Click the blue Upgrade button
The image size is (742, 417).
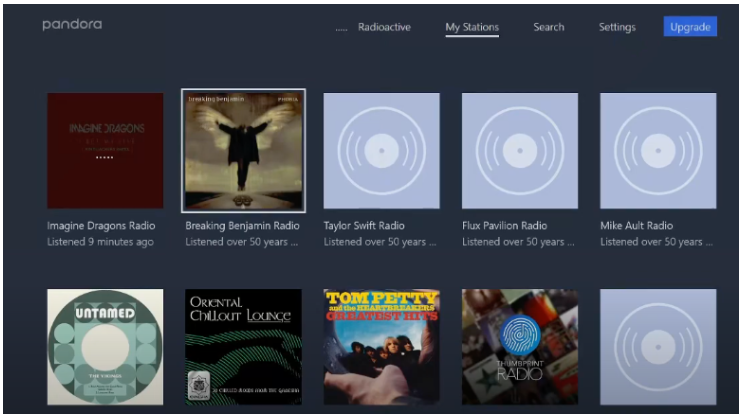(x=690, y=27)
